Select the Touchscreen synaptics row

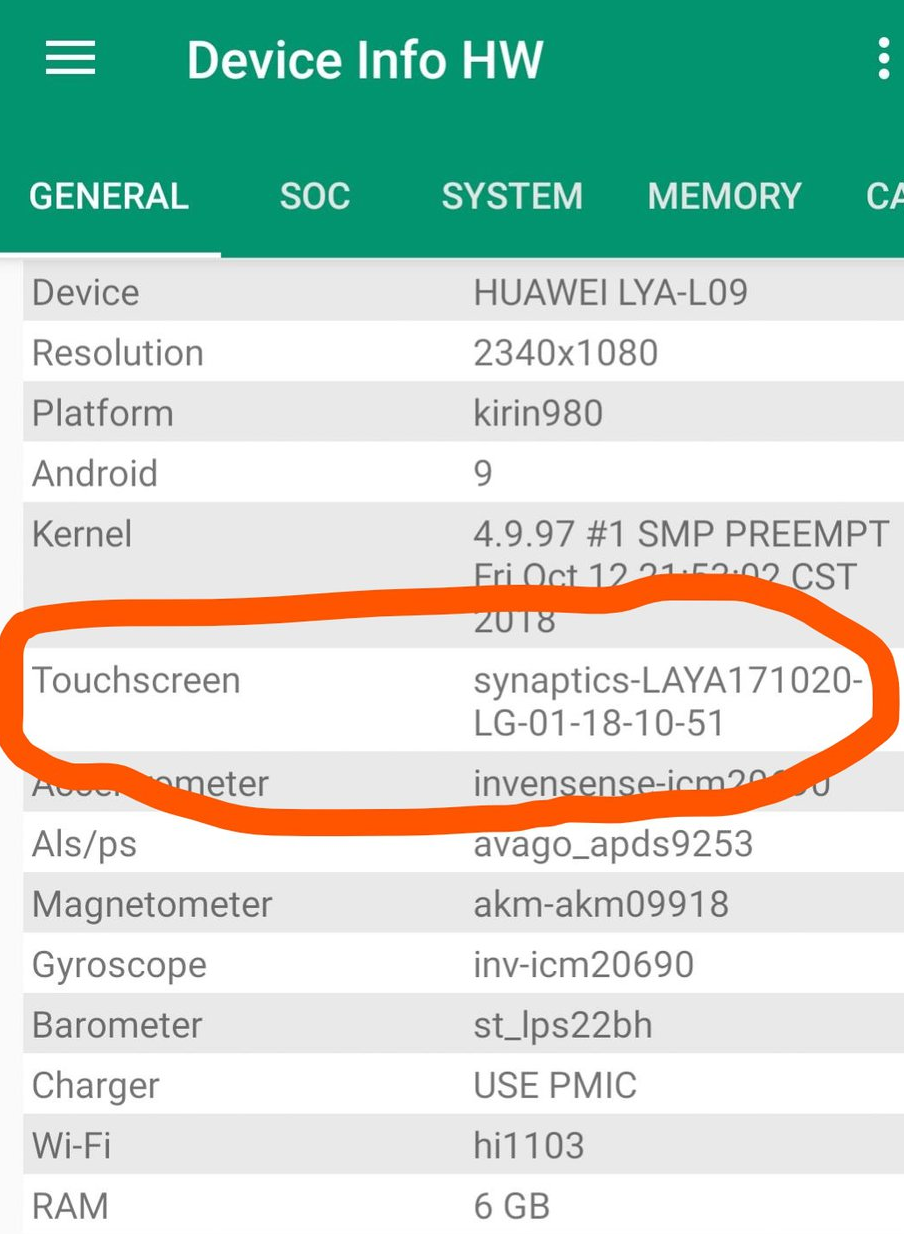pos(460,700)
